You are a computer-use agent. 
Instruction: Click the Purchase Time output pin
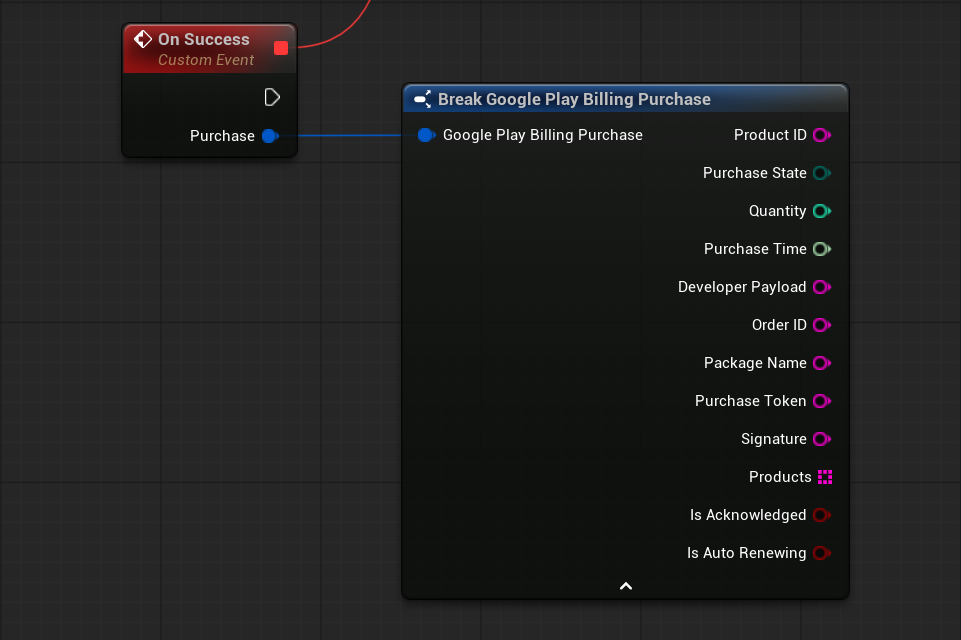[x=822, y=249]
